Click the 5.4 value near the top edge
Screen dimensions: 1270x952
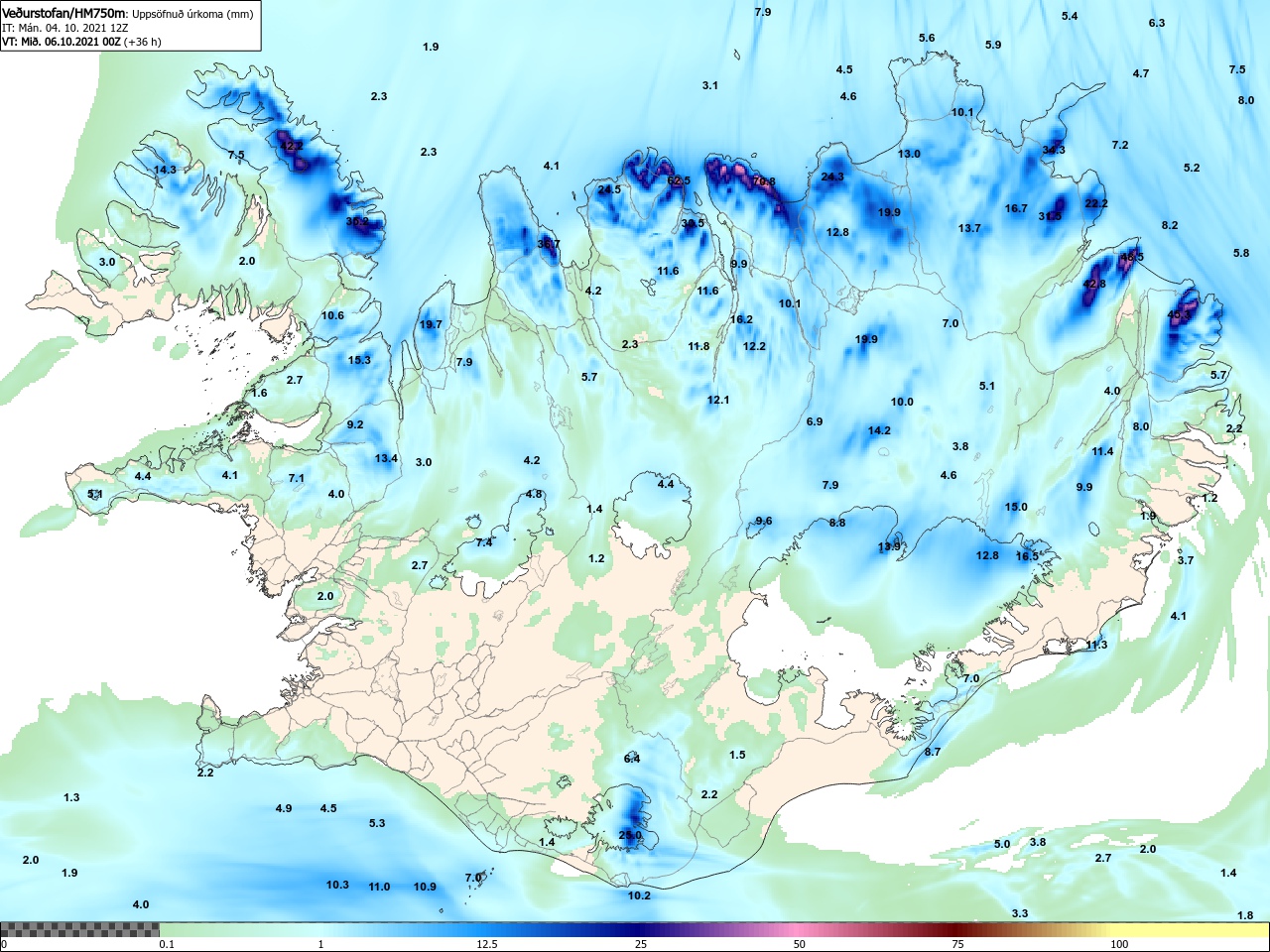pyautogui.click(x=1070, y=16)
